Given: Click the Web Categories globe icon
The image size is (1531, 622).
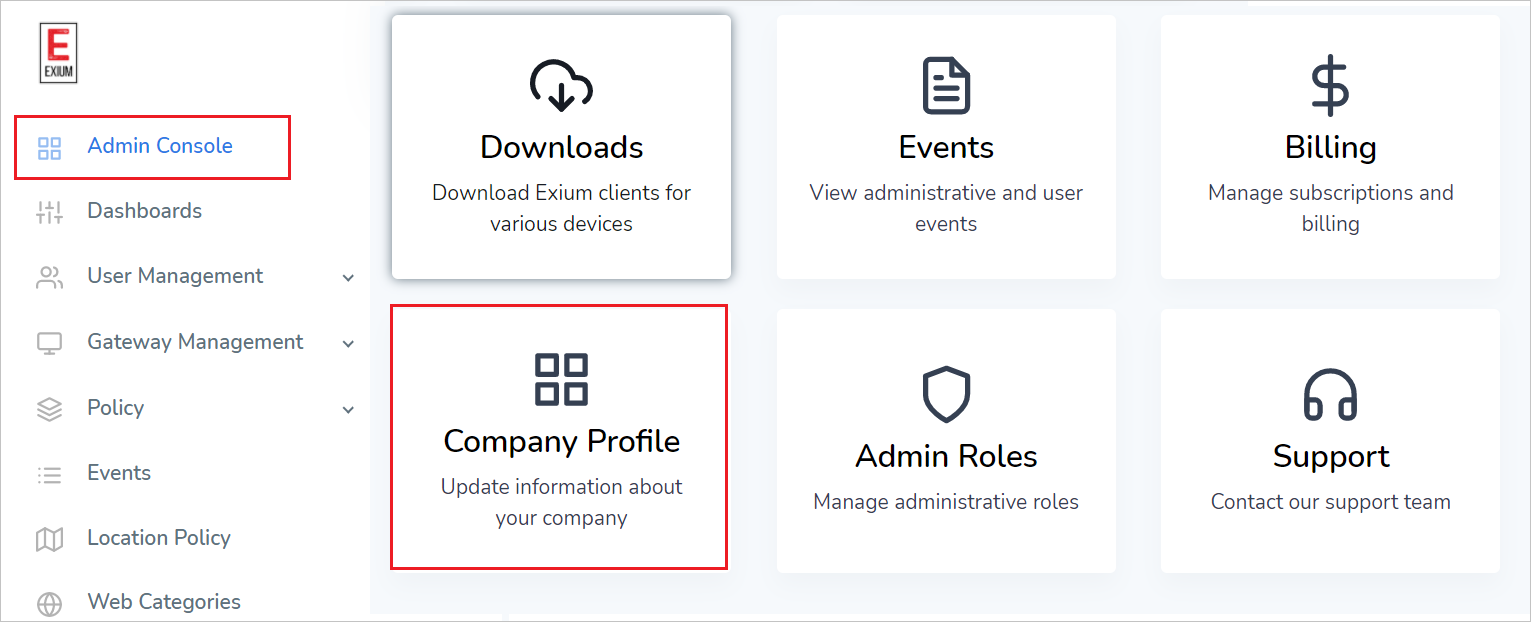Looking at the screenshot, I should [49, 604].
